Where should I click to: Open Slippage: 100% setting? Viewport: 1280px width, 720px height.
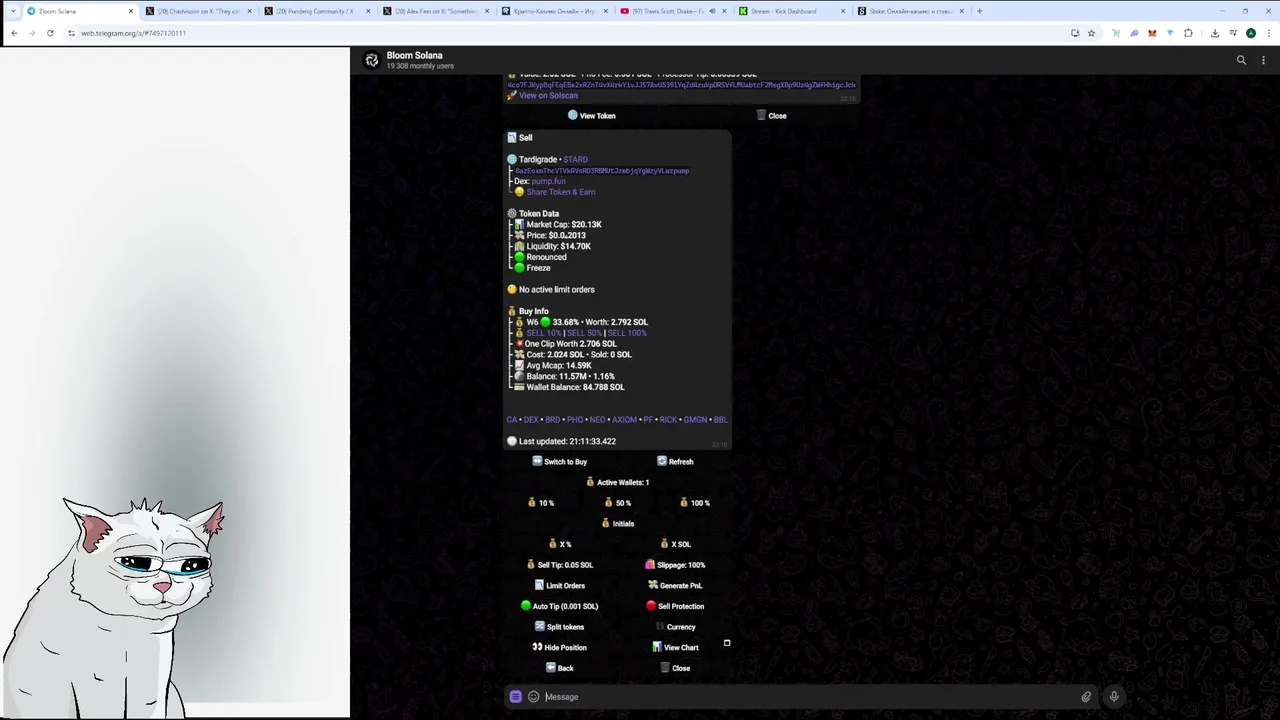675,565
